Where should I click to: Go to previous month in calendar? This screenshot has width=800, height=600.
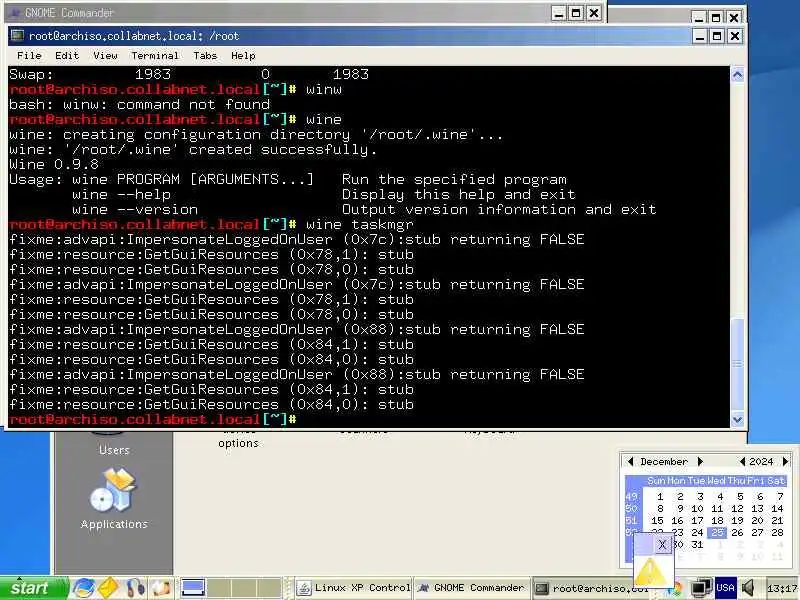pyautogui.click(x=630, y=461)
